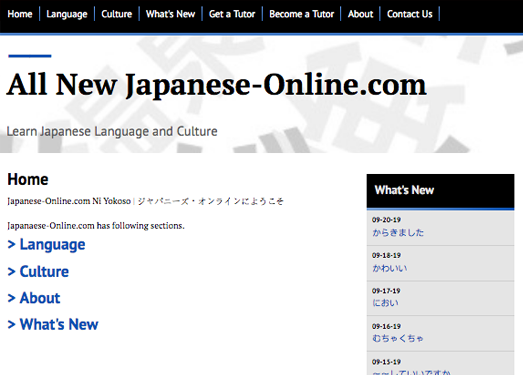Image resolution: width=523 pixels, height=375 pixels.
Task: Click the 09-20-19 date in the sidebar
Action: pos(386,220)
